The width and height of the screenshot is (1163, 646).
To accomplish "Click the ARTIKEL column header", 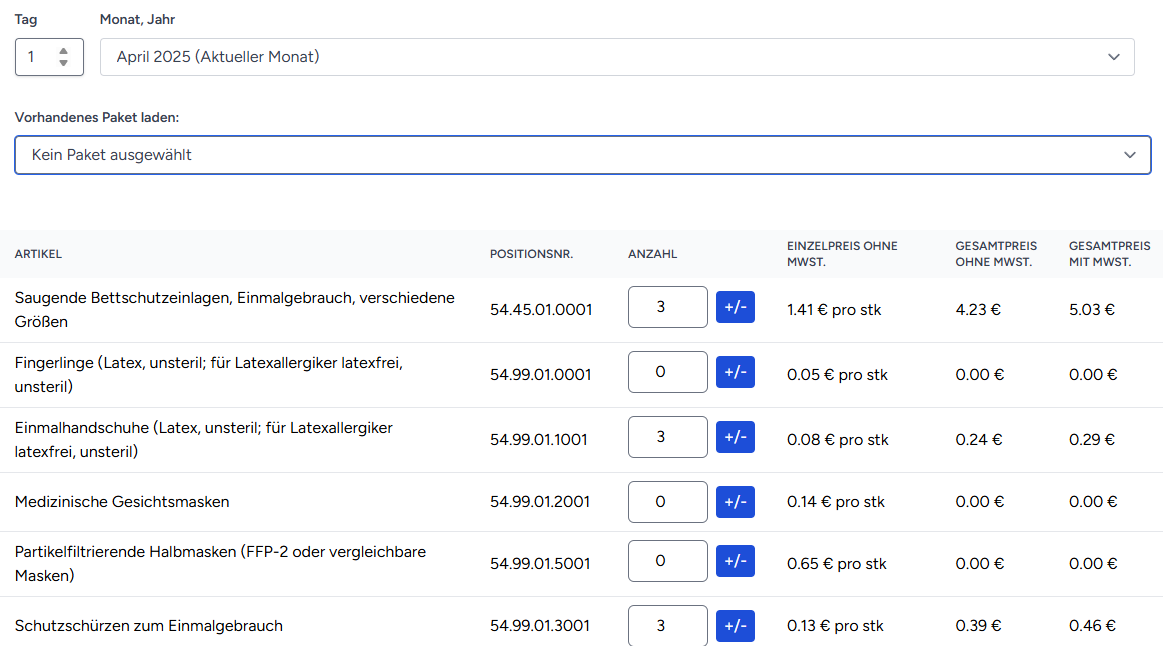I will pos(39,254).
